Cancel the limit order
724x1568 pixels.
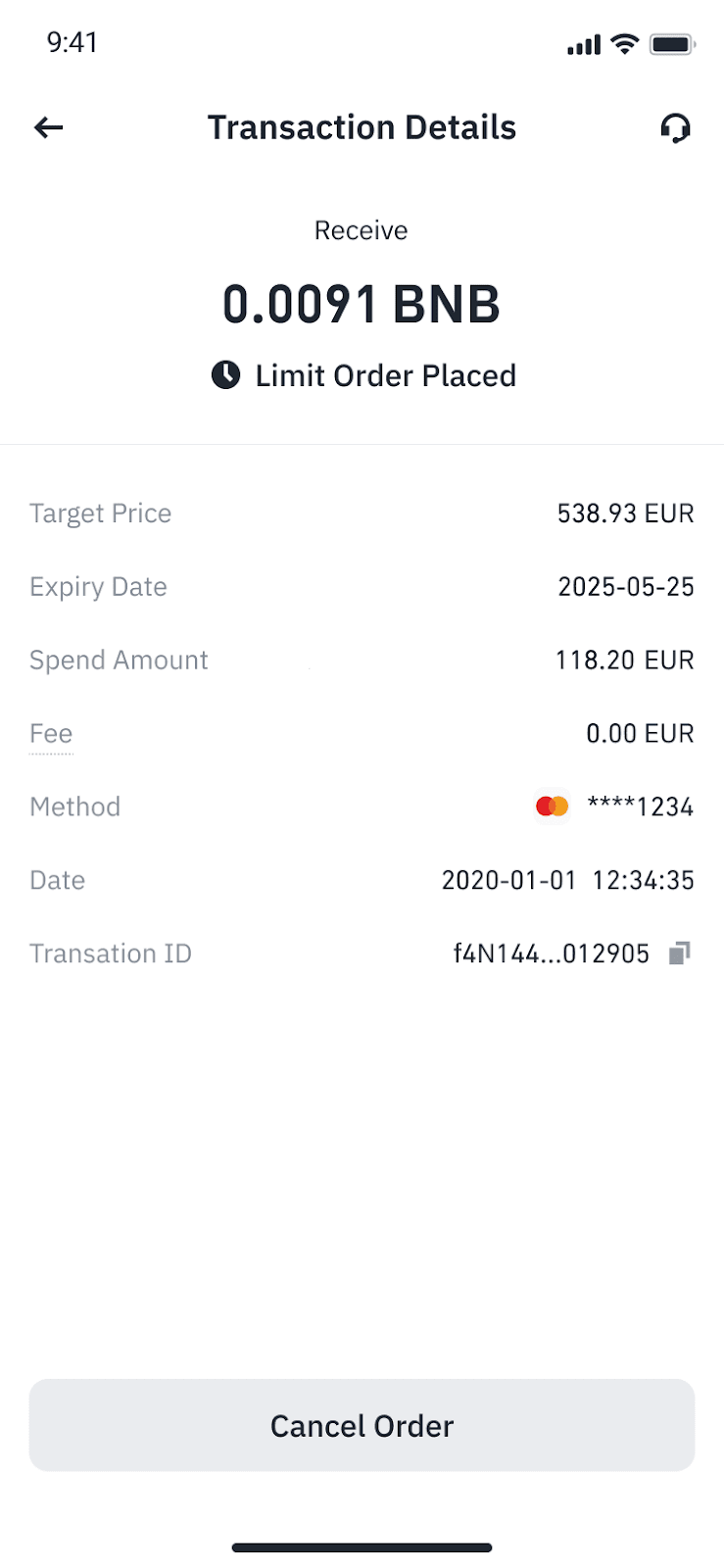click(x=362, y=1425)
